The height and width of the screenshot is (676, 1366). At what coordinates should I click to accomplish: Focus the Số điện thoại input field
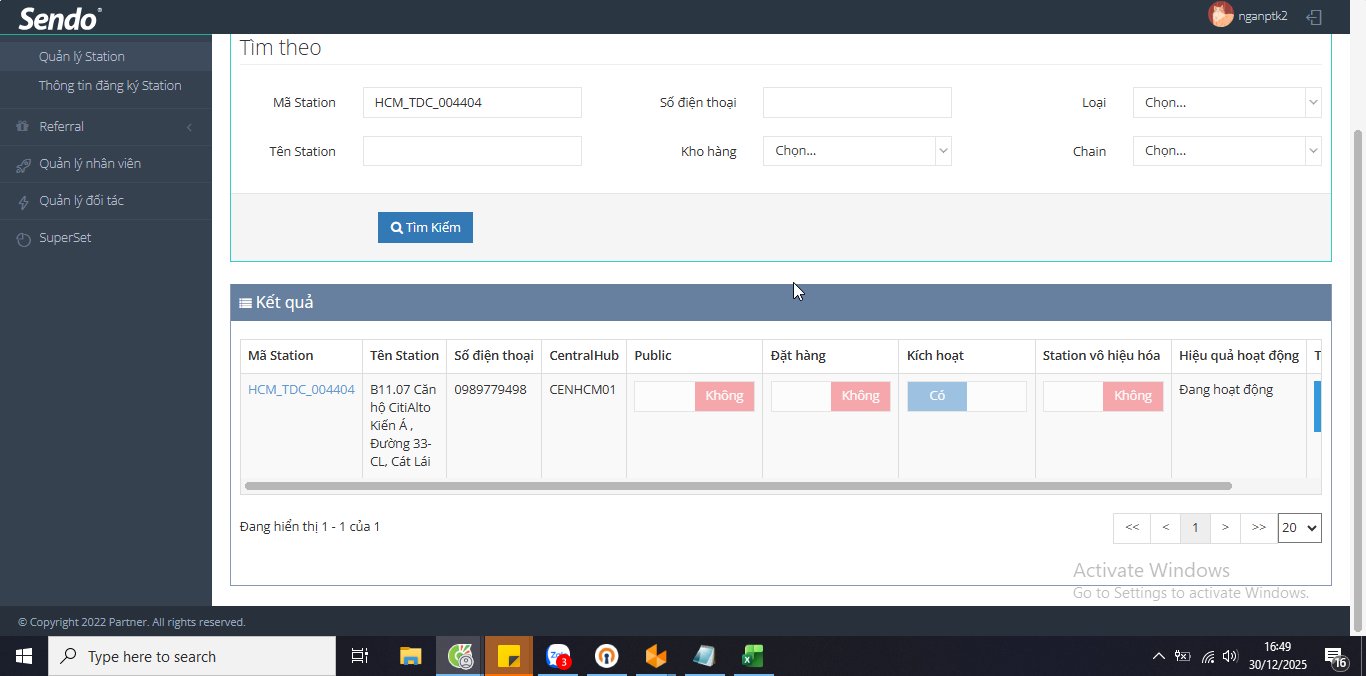click(857, 102)
